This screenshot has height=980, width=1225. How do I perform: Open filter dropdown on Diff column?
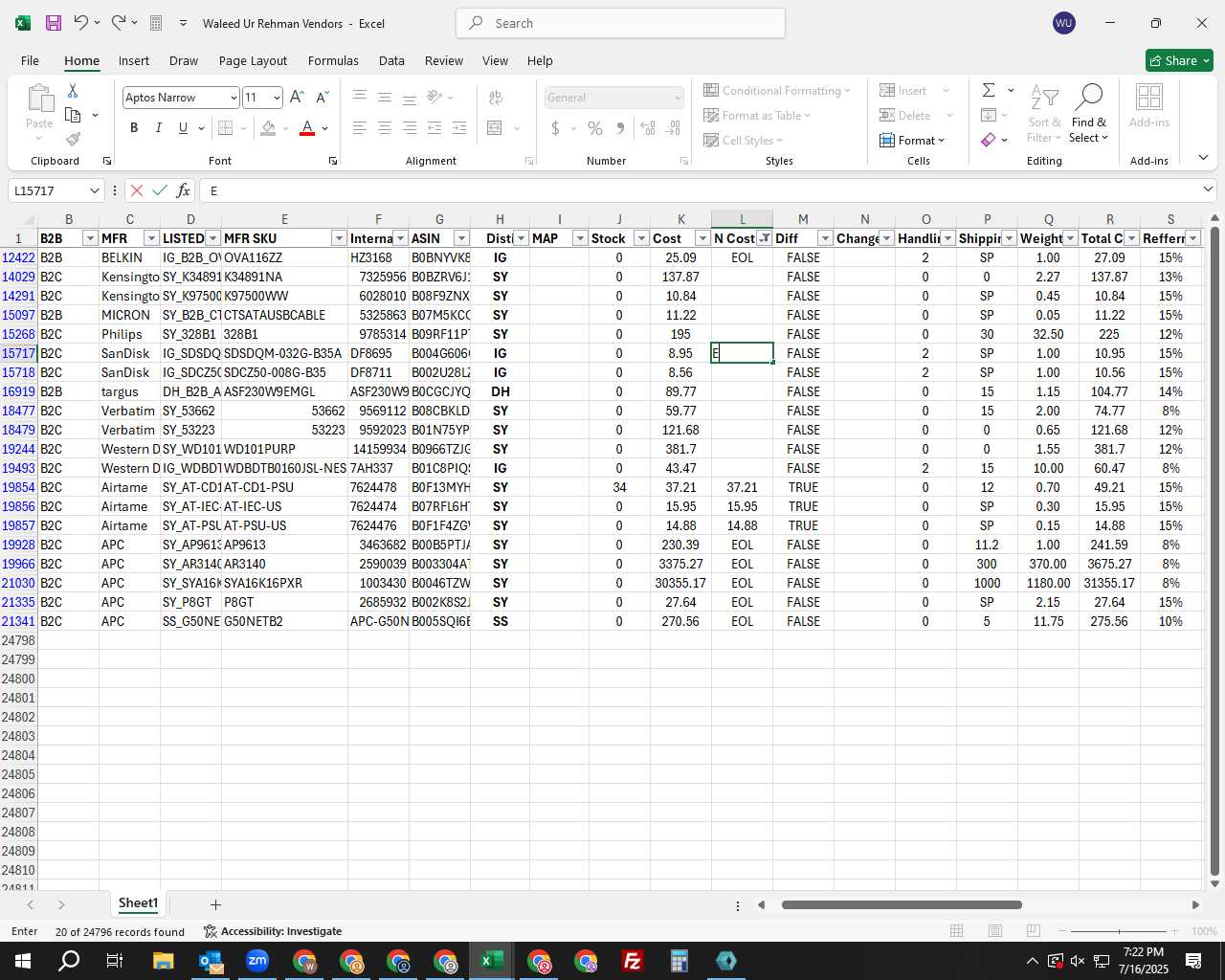tap(825, 238)
